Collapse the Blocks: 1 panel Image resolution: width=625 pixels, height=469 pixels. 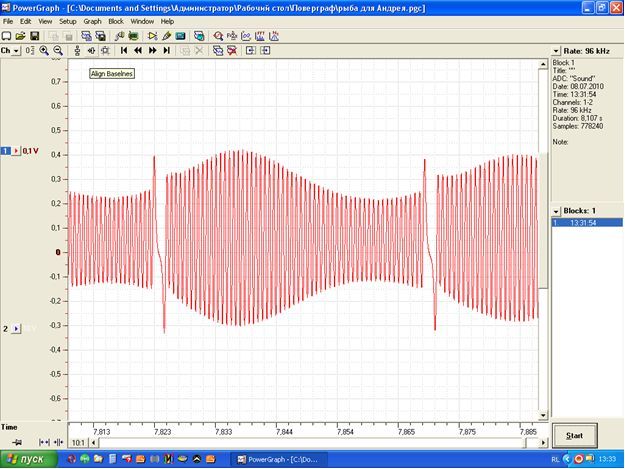pos(556,211)
